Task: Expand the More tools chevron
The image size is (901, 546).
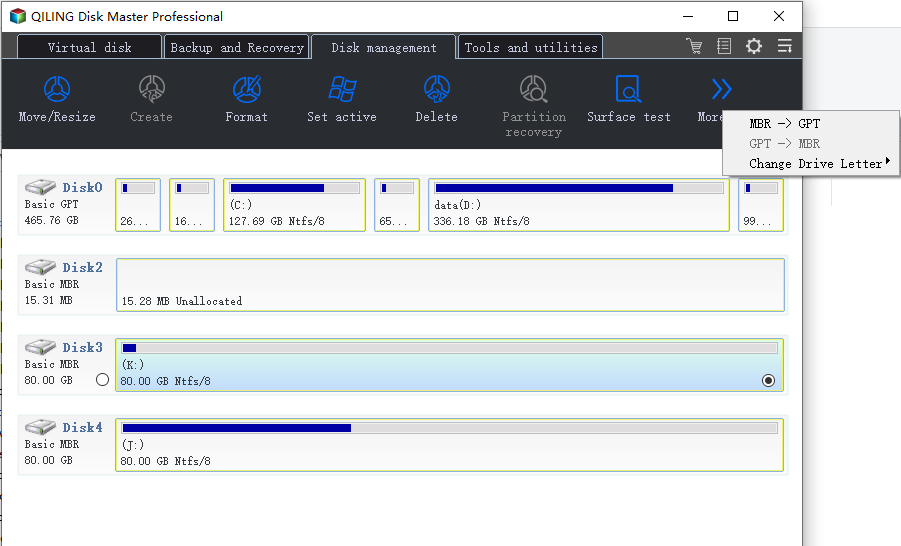Action: [x=721, y=89]
